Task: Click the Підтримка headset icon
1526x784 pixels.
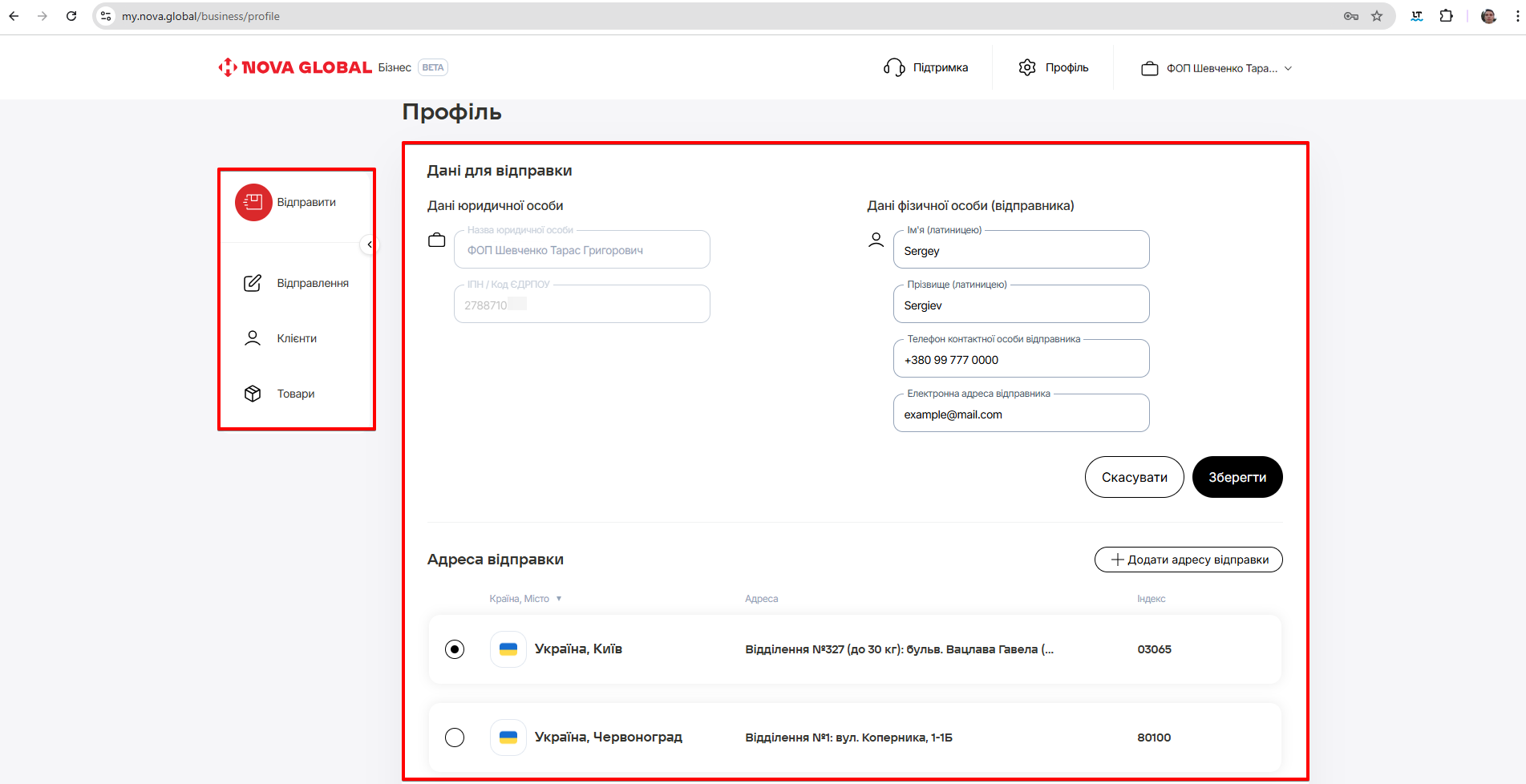Action: click(893, 67)
